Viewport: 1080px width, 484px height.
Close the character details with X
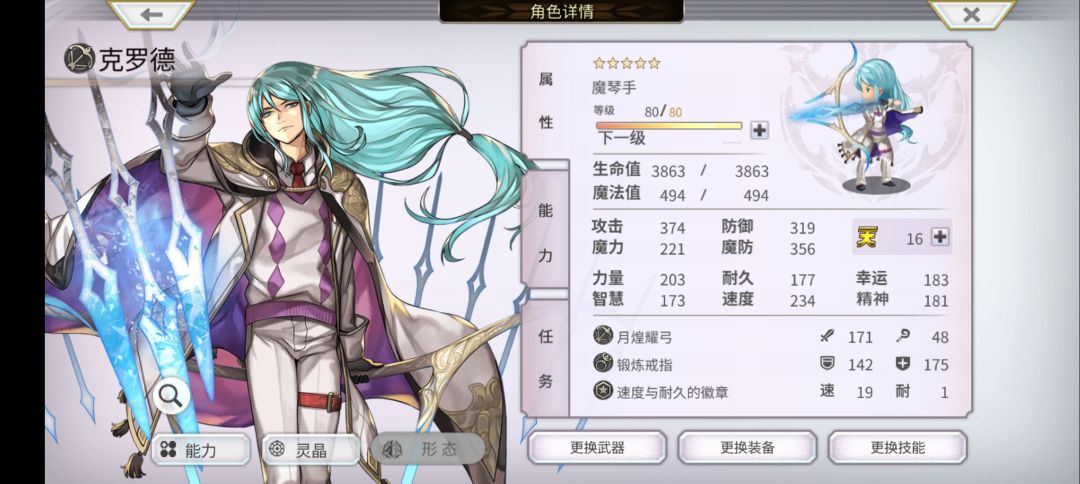click(971, 14)
